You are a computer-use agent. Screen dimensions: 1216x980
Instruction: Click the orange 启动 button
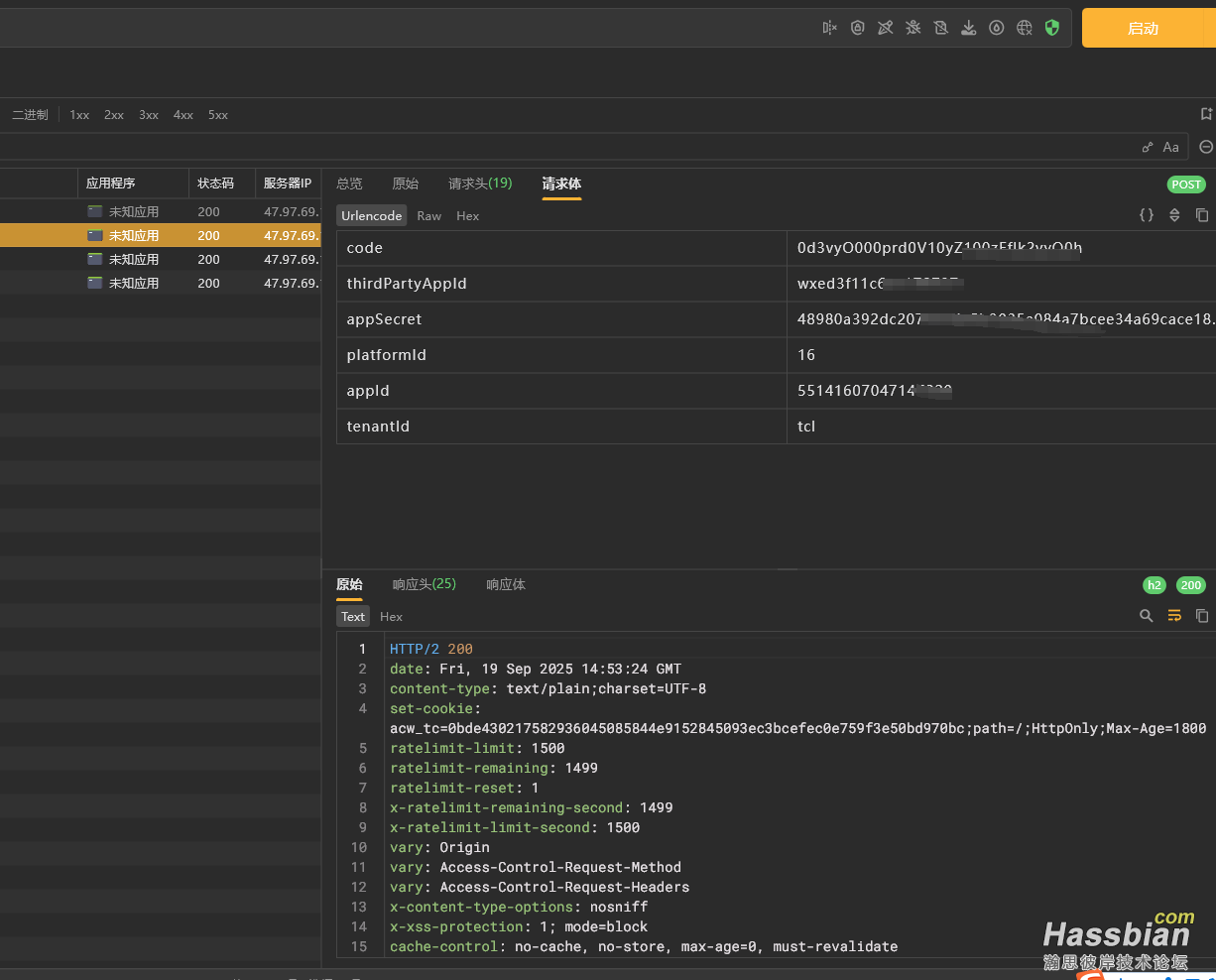(1149, 28)
